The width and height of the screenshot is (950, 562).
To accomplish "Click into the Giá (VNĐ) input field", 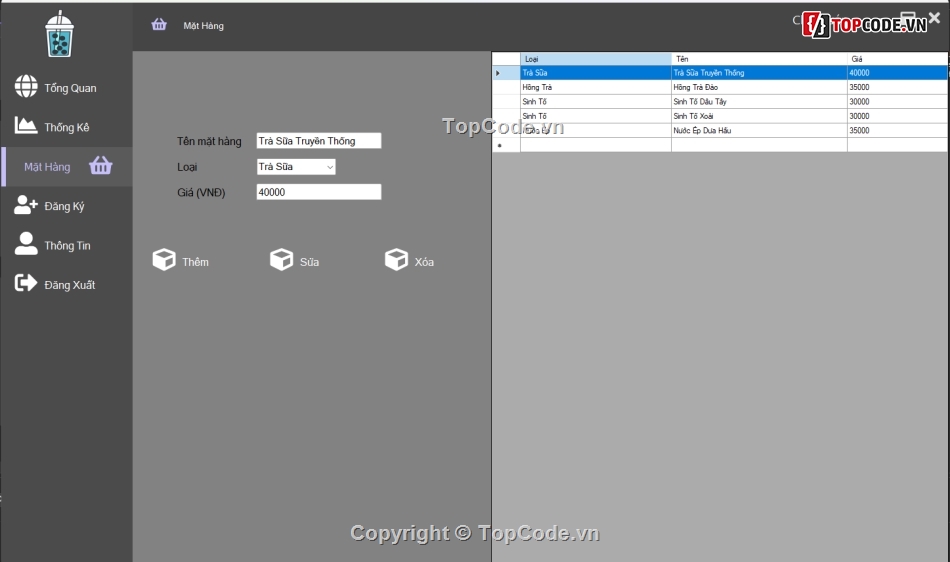I will point(318,192).
